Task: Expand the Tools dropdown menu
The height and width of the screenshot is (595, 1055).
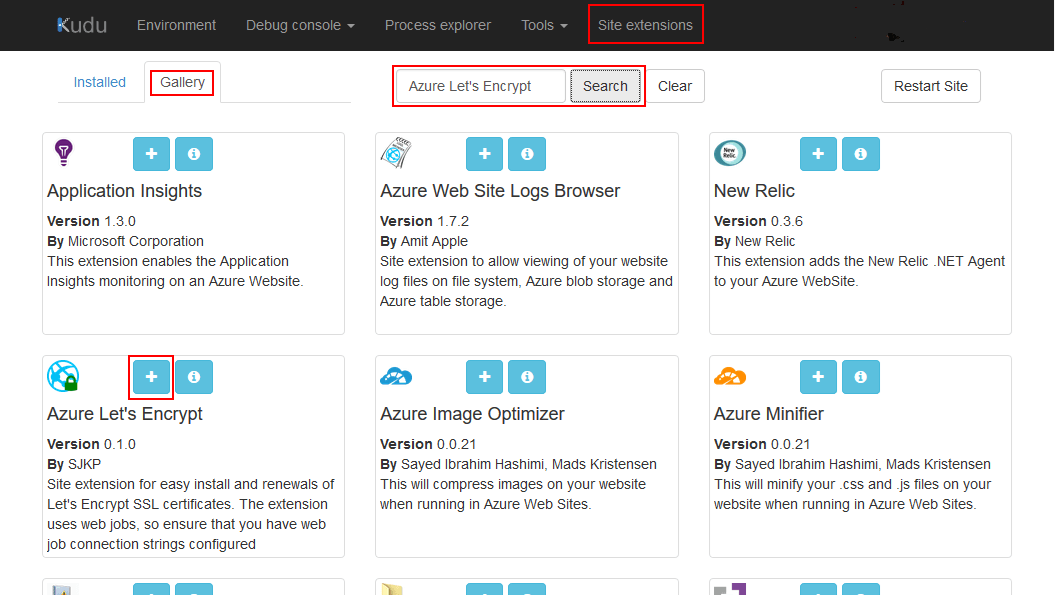Action: click(x=544, y=26)
